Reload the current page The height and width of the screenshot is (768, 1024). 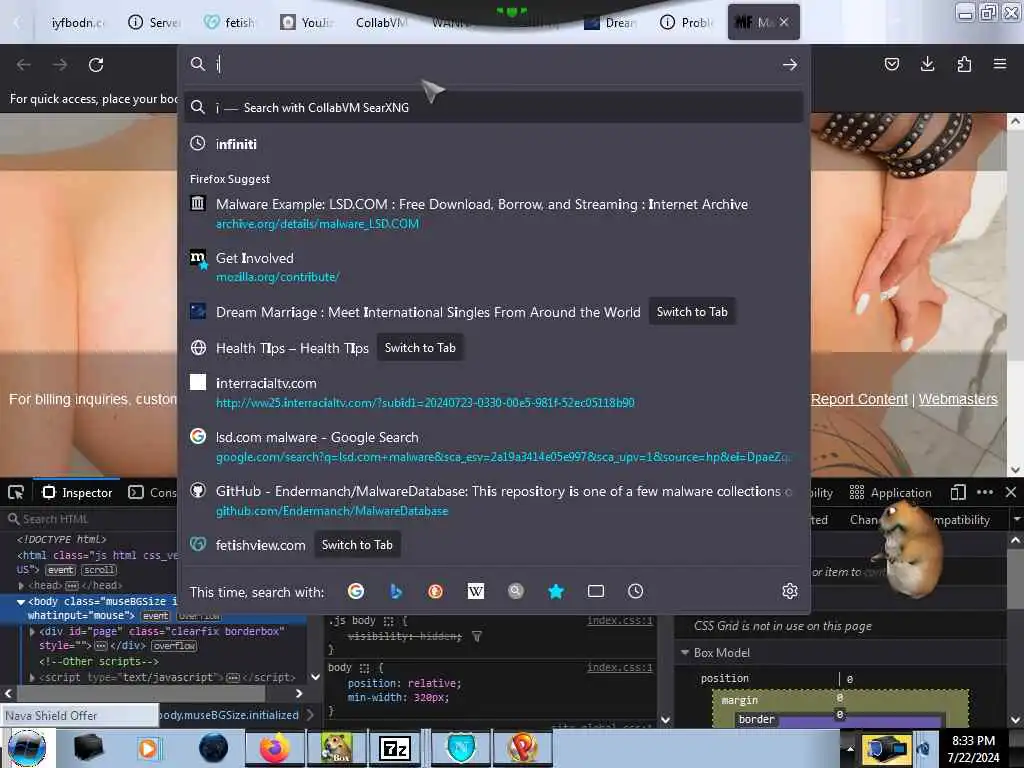coord(96,65)
